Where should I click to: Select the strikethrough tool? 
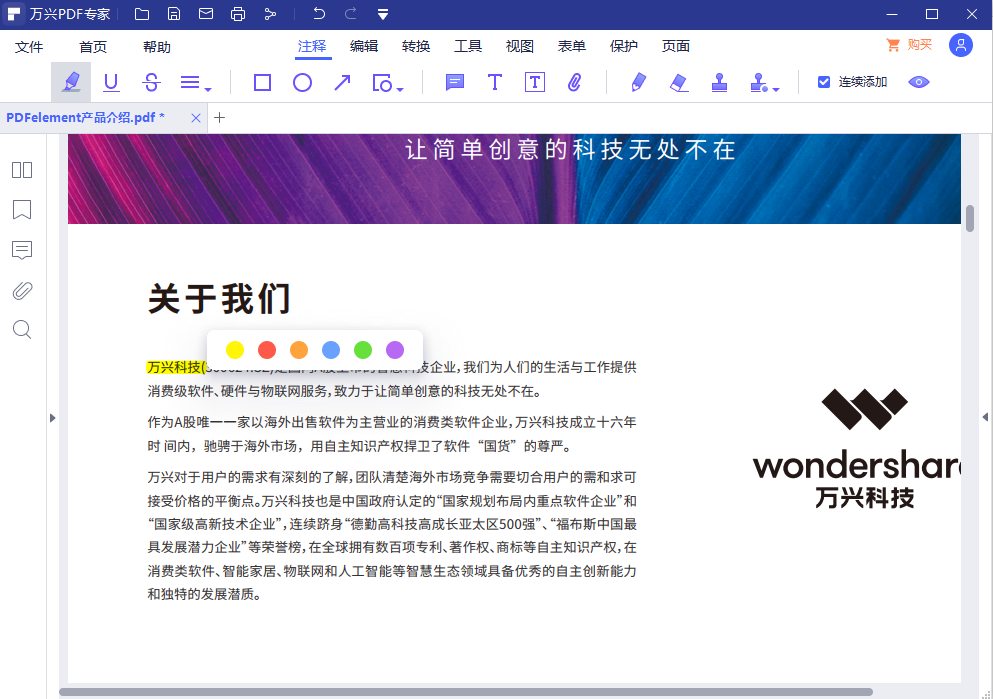151,82
